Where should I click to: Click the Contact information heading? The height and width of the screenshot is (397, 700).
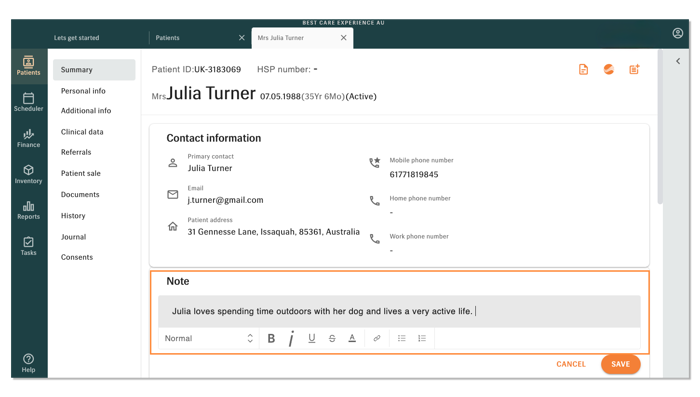214,138
